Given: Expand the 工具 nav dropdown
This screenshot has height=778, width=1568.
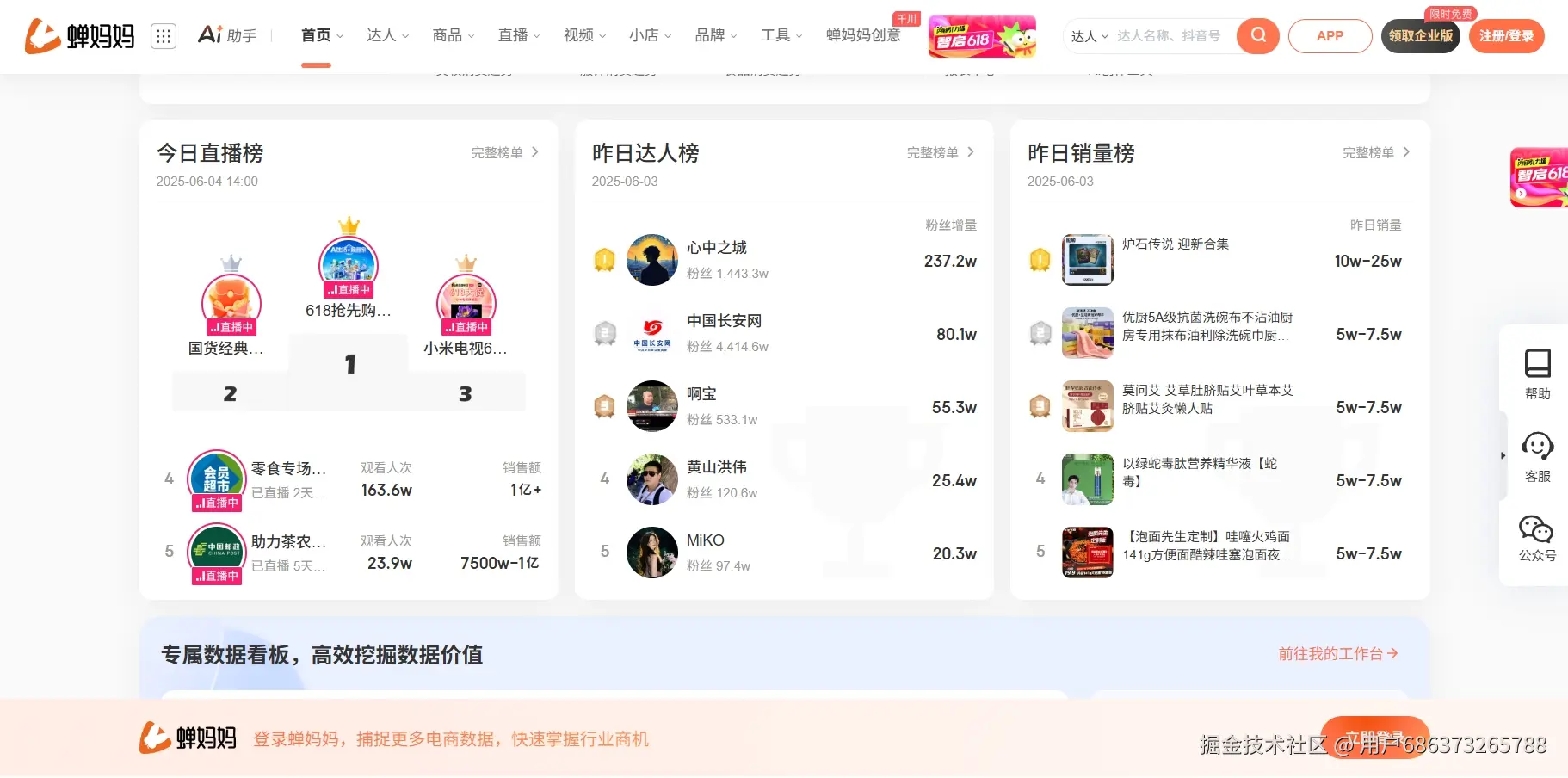Looking at the screenshot, I should click(x=781, y=35).
